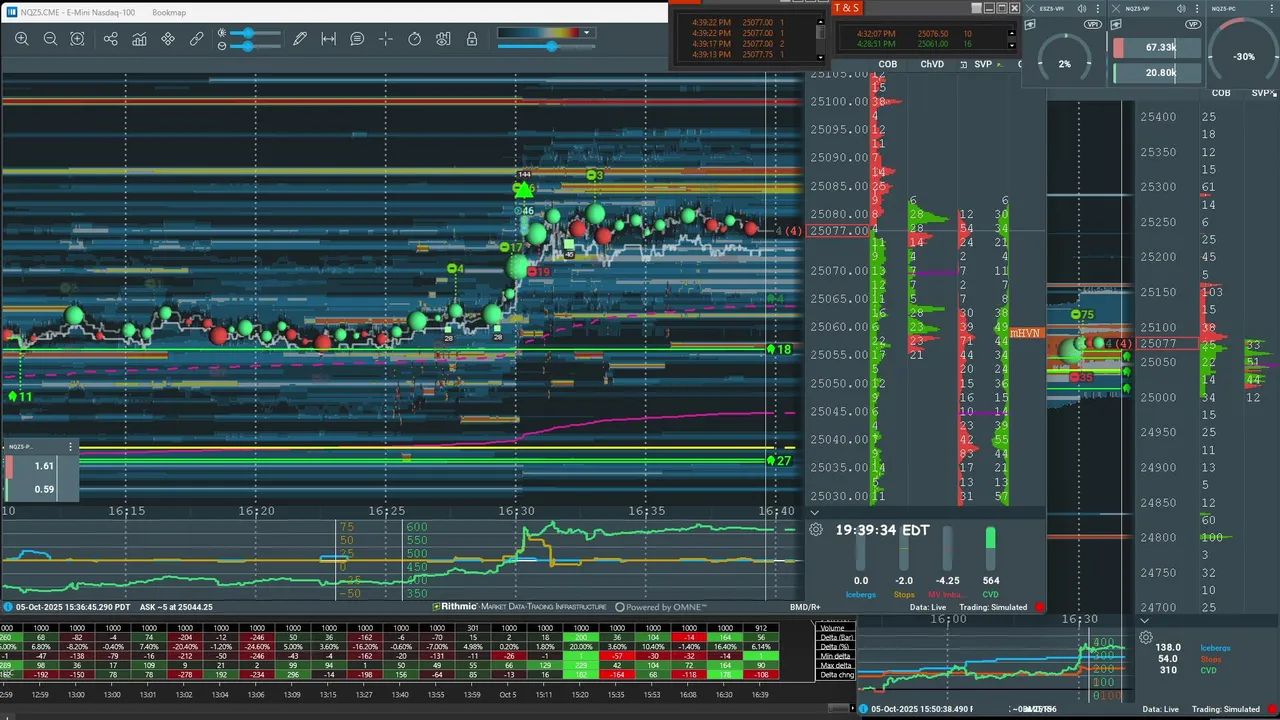Mute sound on ESZ5-VPI widget
The height and width of the screenshot is (720, 1280).
(x=1082, y=9)
